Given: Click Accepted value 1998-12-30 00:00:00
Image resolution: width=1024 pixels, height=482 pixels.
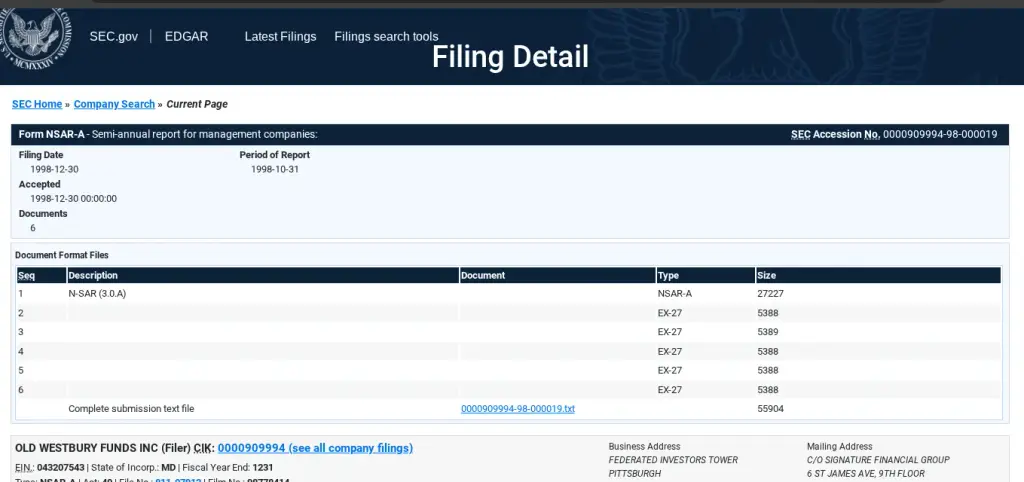Looking at the screenshot, I should (x=73, y=199).
